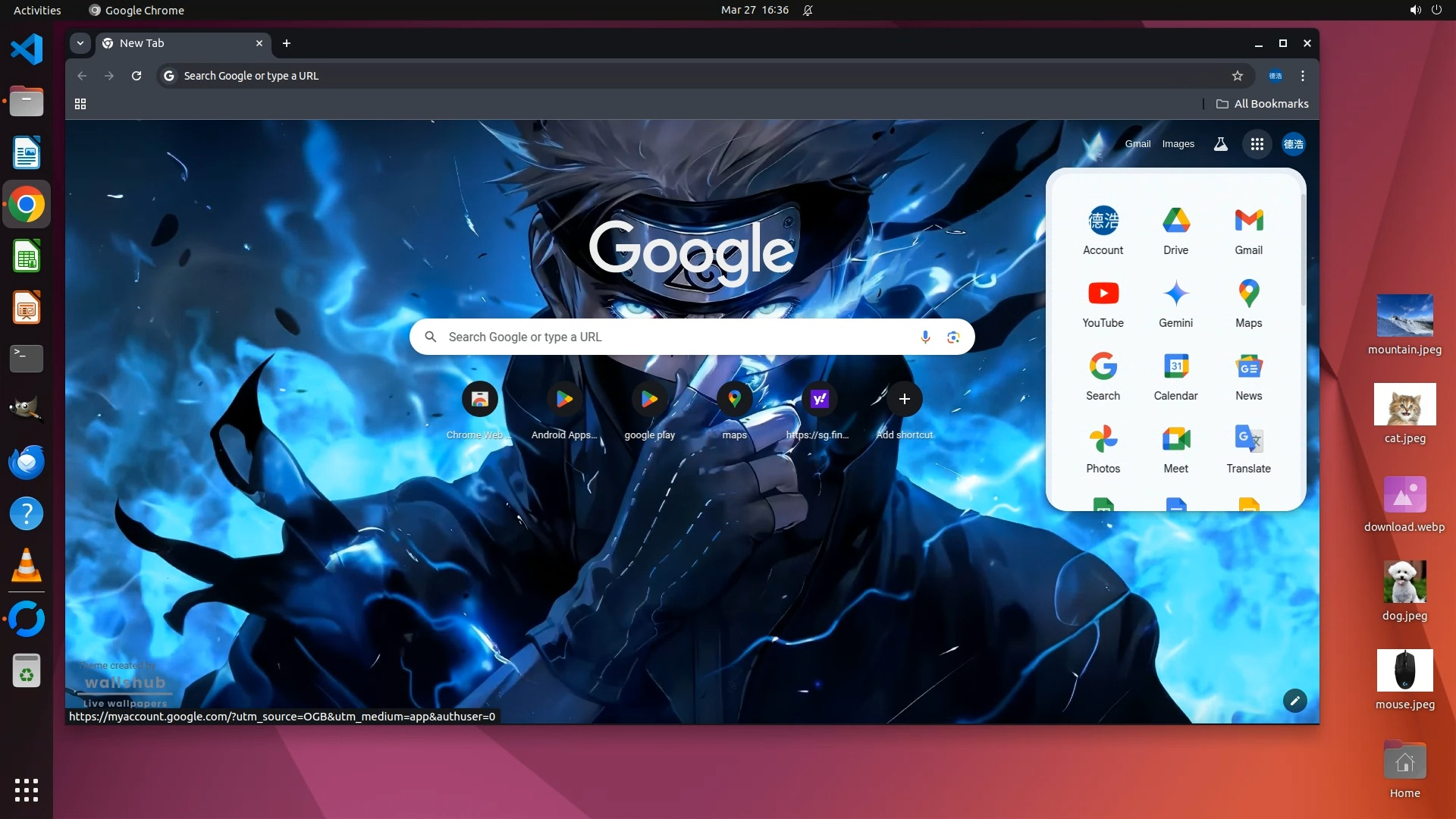Bookmark this tab with star icon
This screenshot has width=1456, height=819.
tap(1238, 76)
